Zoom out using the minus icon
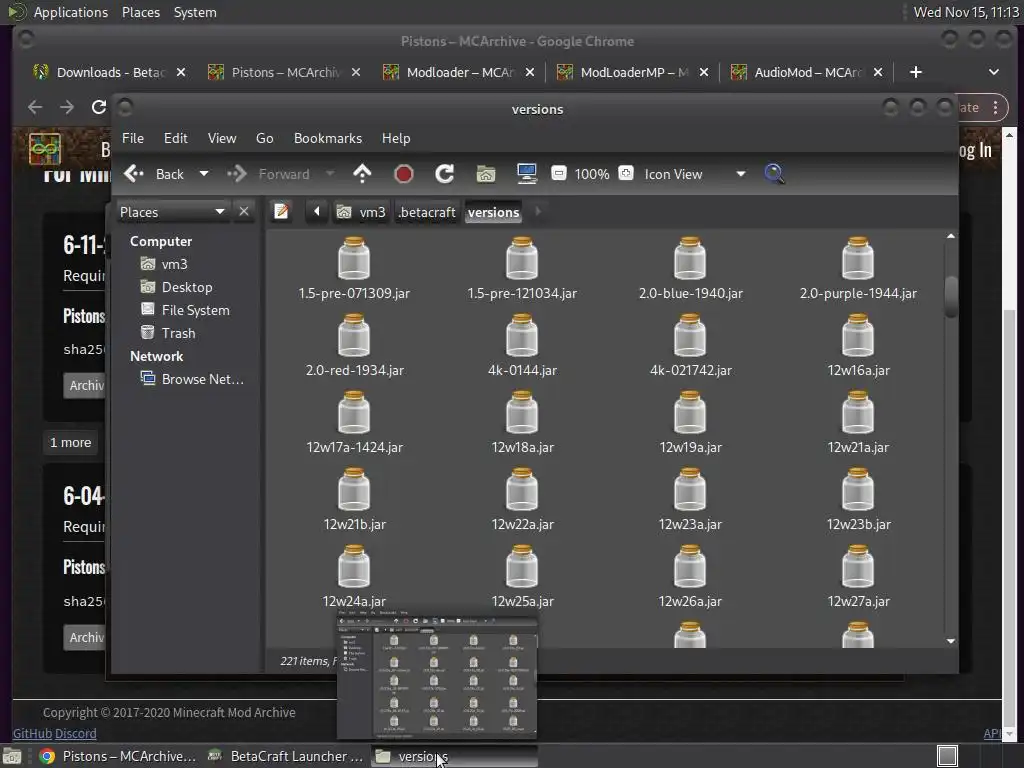The width and height of the screenshot is (1024, 768). click(559, 174)
